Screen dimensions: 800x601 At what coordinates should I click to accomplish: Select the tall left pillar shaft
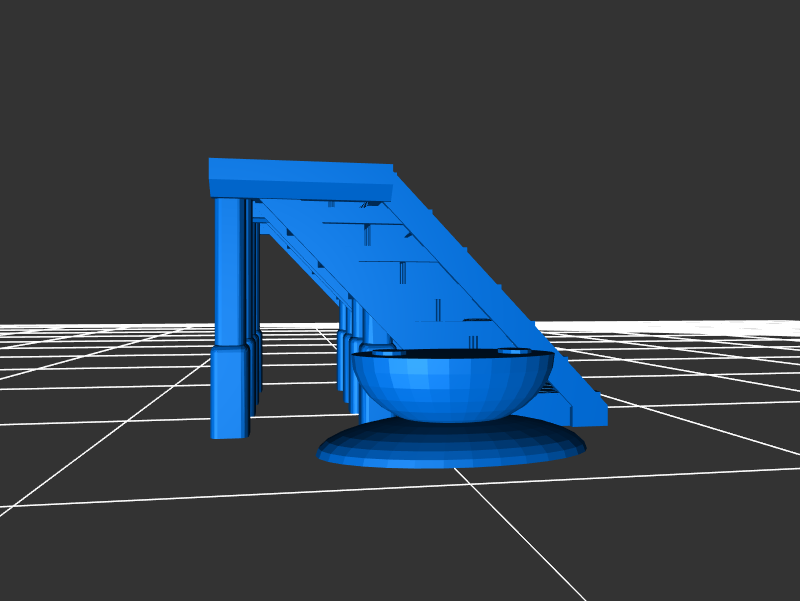[228, 270]
